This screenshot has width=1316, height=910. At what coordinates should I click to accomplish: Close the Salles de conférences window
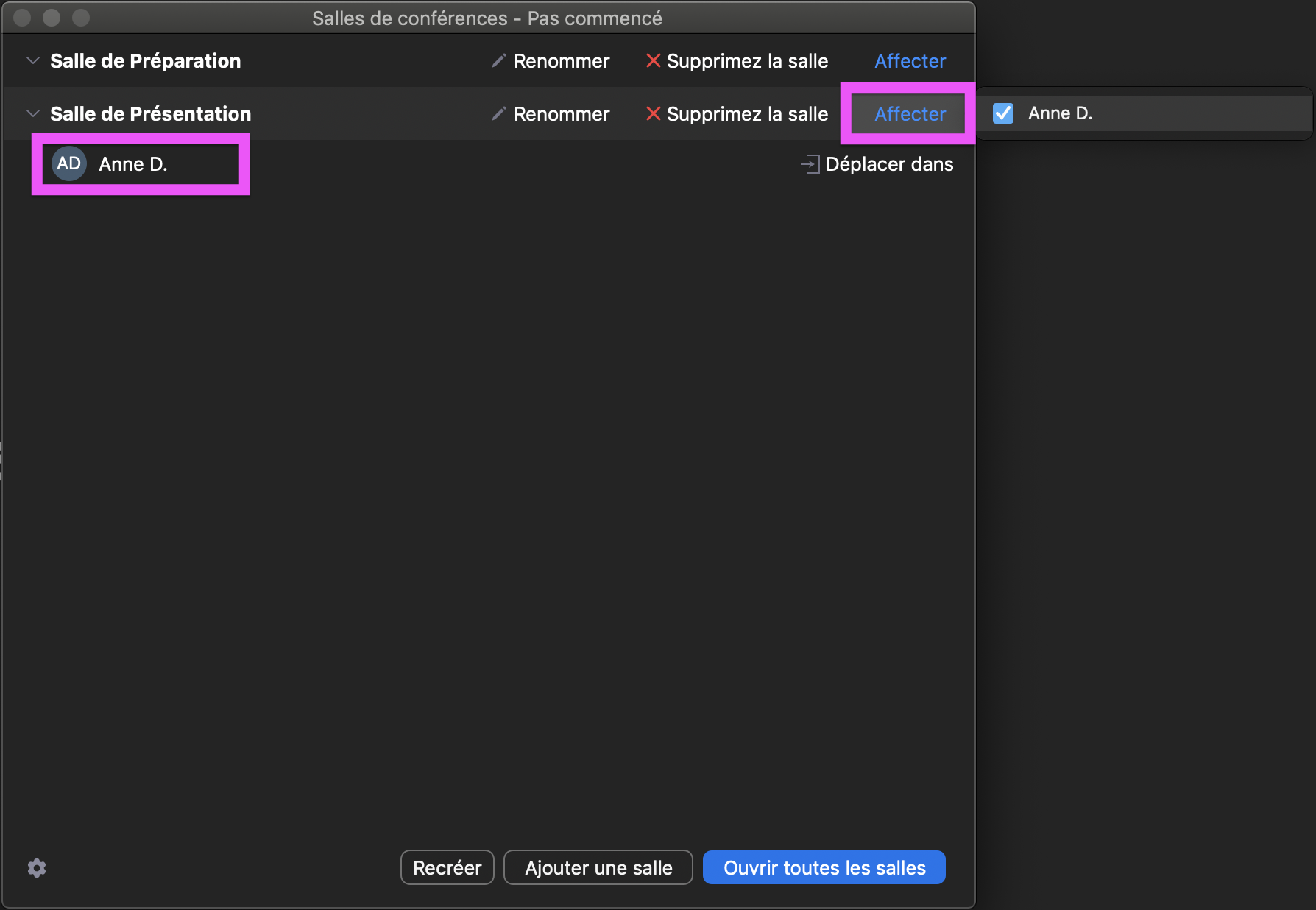tap(23, 18)
